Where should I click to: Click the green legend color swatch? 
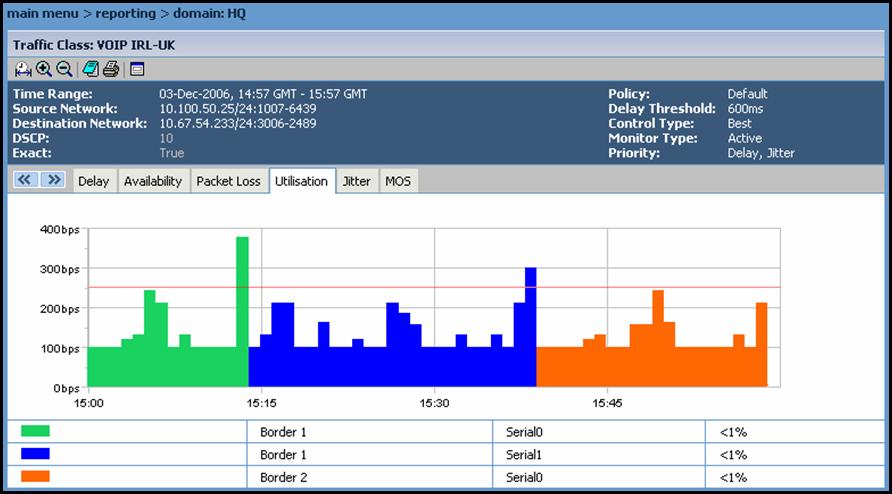point(35,431)
